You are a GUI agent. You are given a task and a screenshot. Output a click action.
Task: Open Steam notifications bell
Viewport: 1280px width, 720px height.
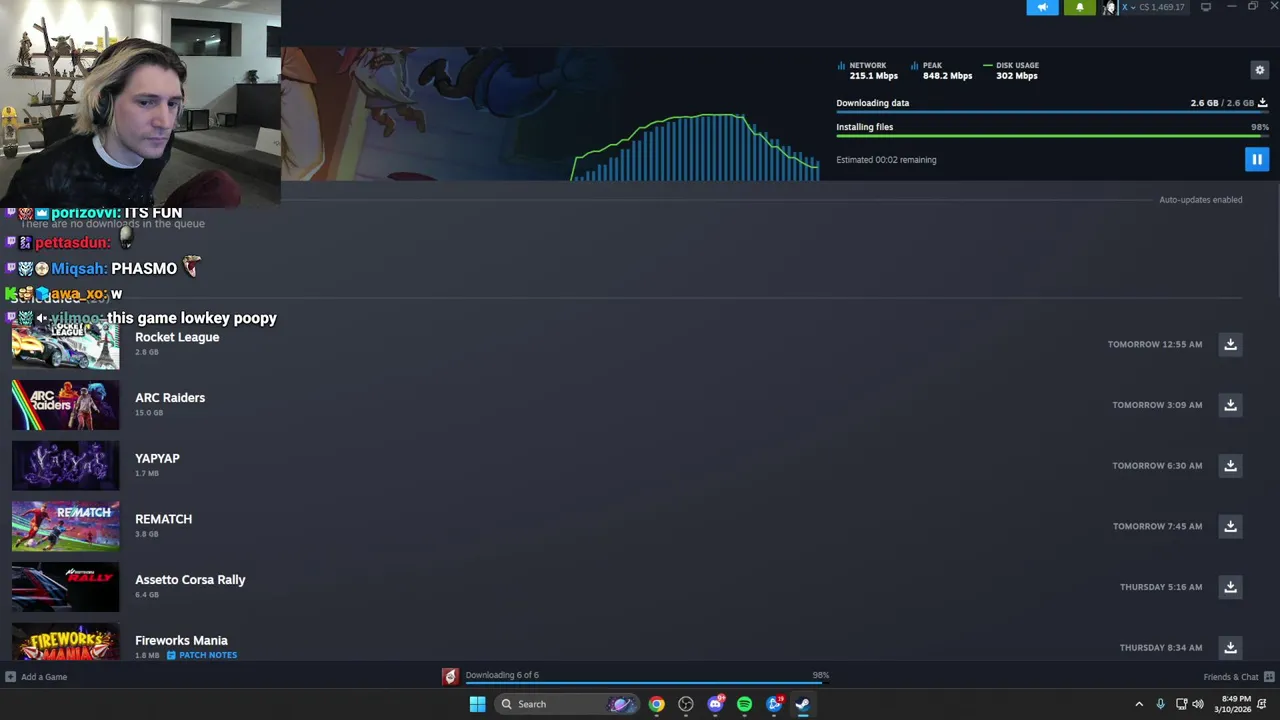tap(1079, 7)
